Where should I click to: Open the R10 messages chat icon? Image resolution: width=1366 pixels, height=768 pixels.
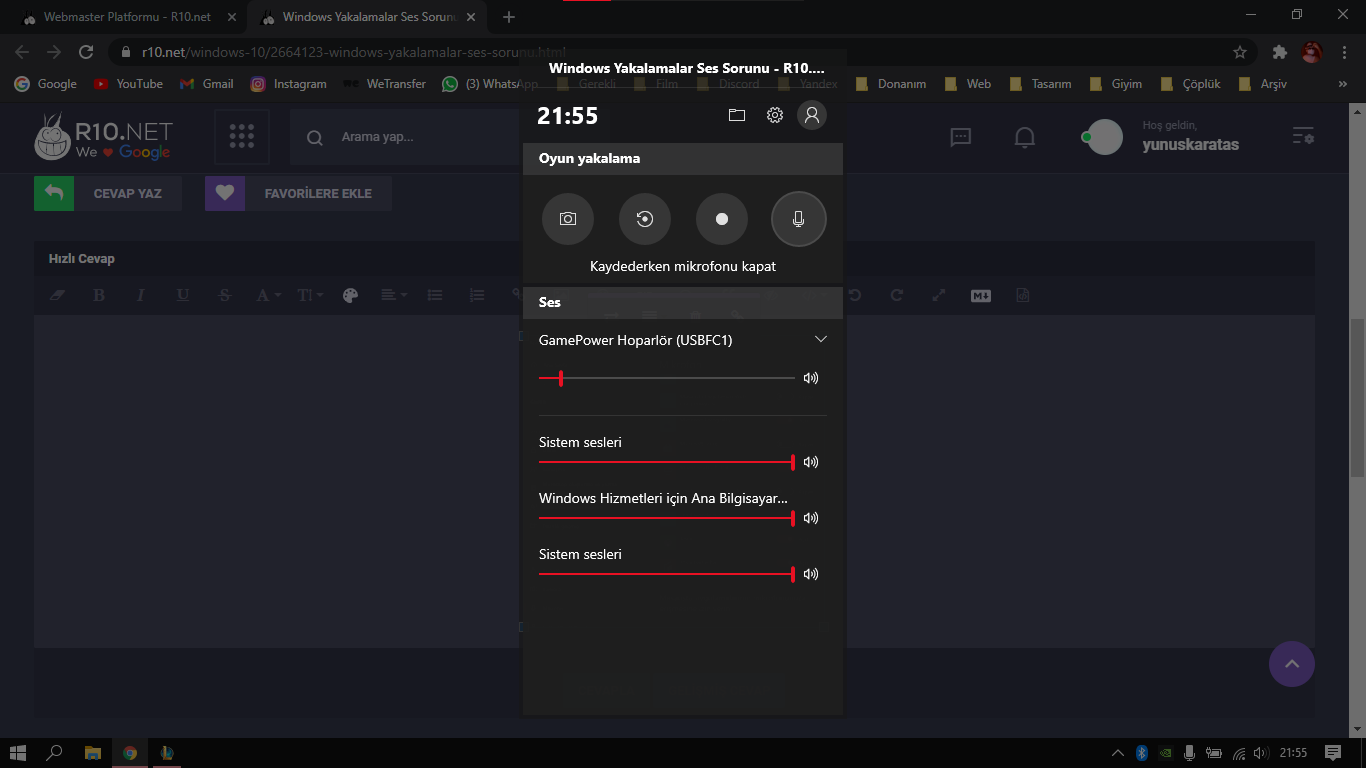click(x=961, y=137)
